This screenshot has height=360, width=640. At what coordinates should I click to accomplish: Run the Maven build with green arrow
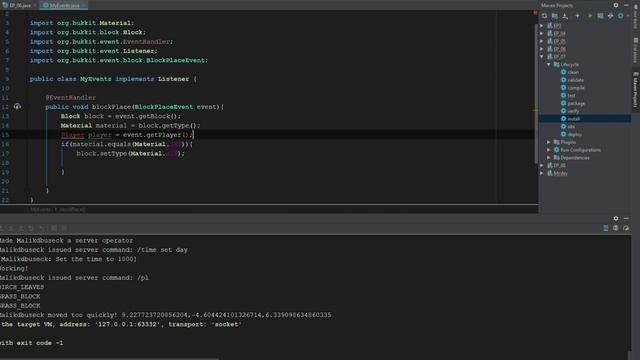click(590, 16)
